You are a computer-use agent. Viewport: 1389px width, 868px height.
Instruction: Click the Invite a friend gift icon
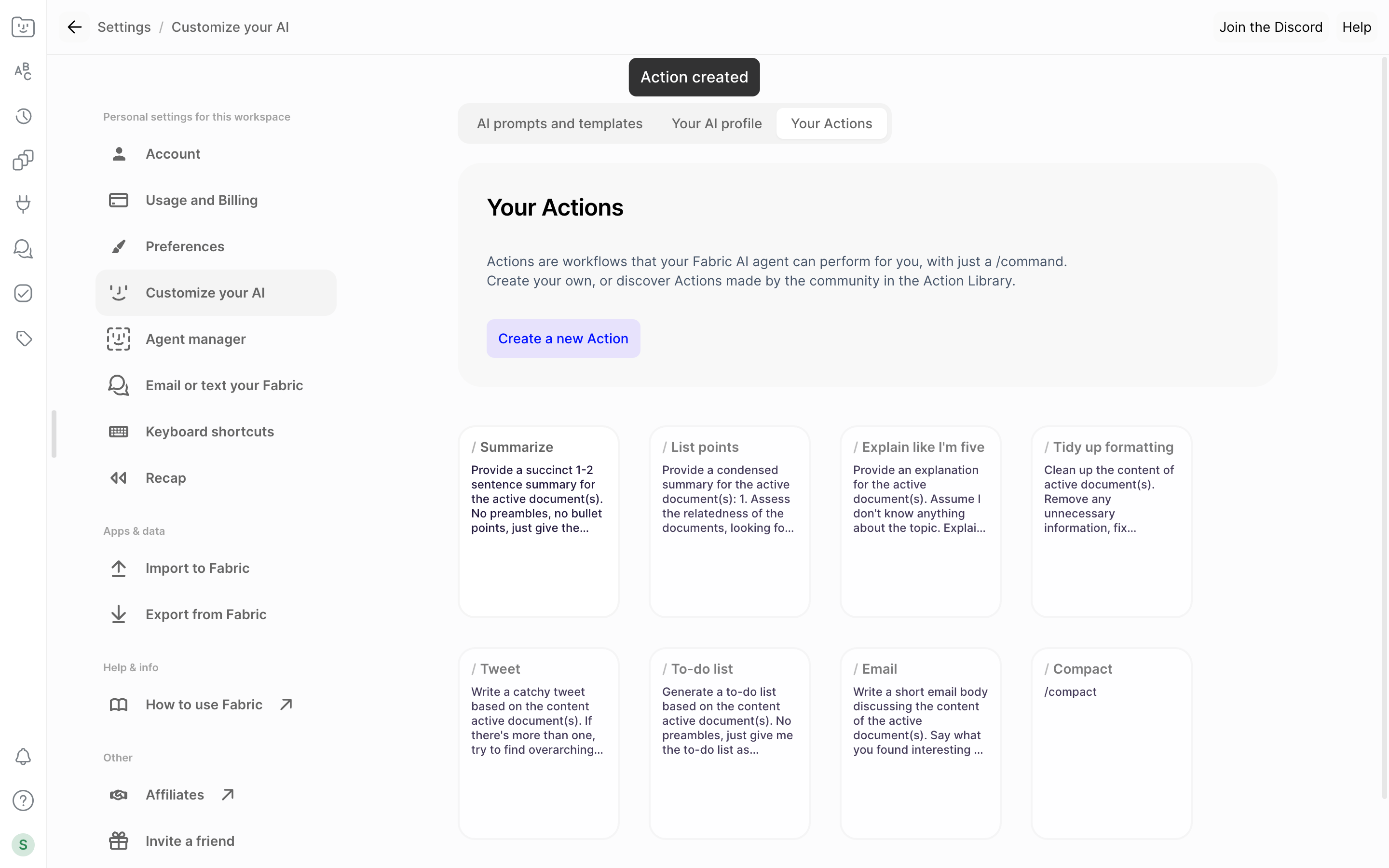[119, 841]
